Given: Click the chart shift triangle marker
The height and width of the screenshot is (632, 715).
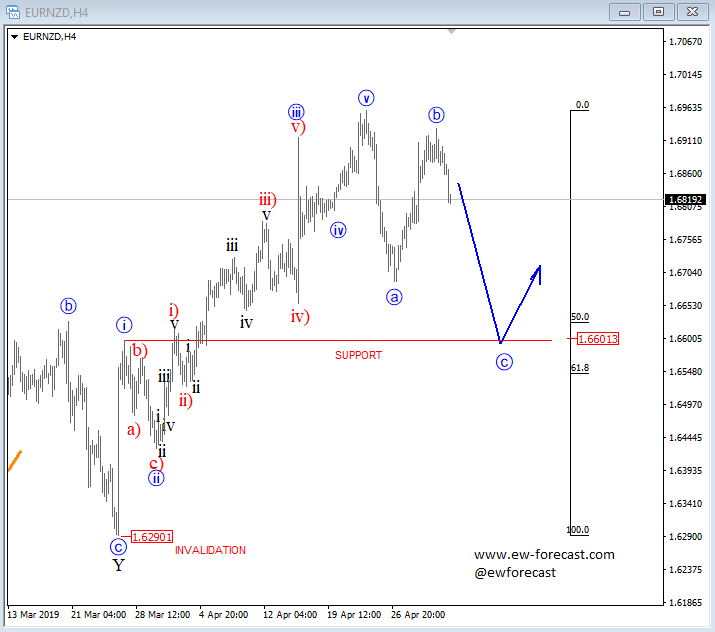Looking at the screenshot, I should (453, 32).
